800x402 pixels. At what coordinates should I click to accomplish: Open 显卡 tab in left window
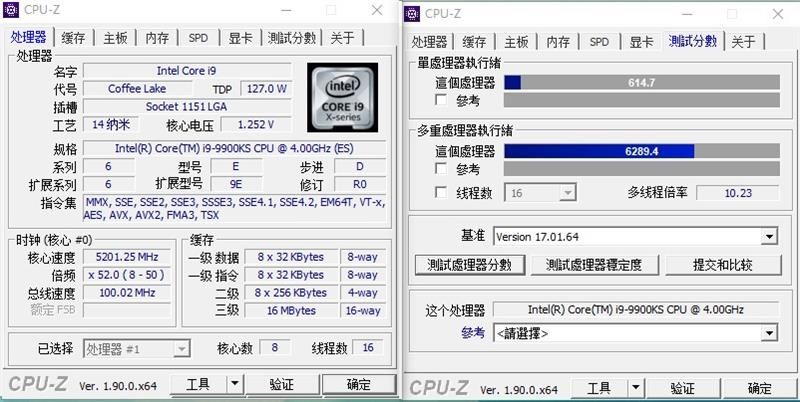point(240,38)
